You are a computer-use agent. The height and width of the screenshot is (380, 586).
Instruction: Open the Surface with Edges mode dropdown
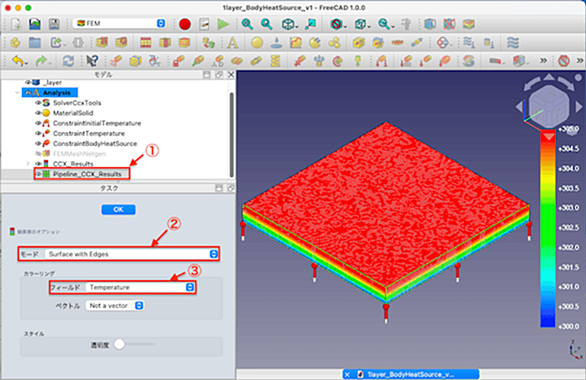[132, 254]
